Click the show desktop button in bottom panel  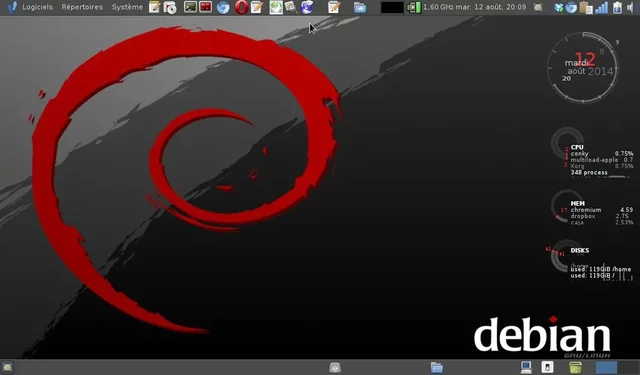(7, 367)
